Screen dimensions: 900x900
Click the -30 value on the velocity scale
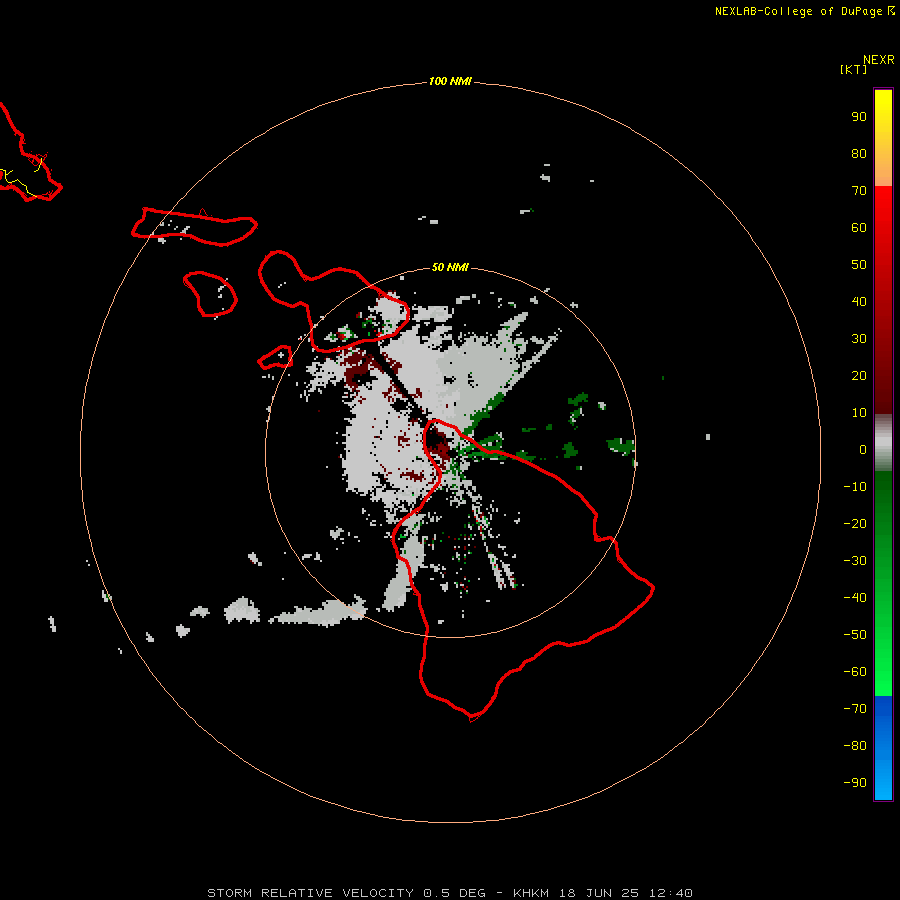coord(855,561)
